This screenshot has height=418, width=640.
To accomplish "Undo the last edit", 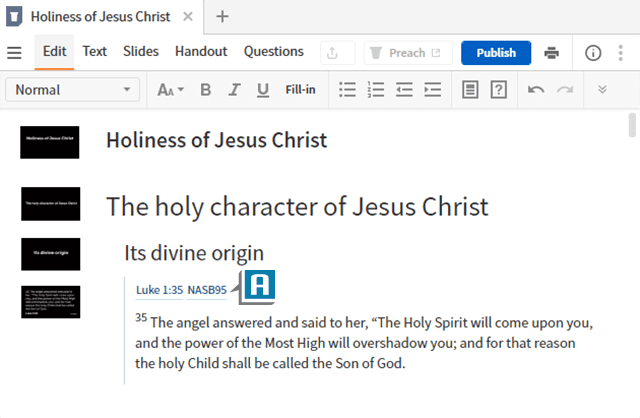I will pyautogui.click(x=536, y=90).
